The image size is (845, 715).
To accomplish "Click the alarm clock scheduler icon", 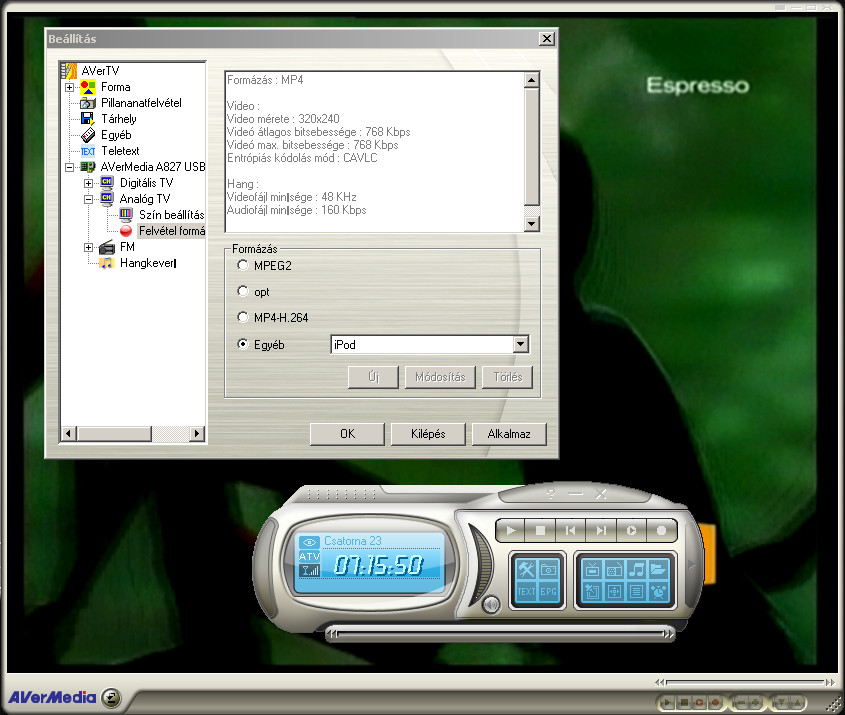I will (x=658, y=592).
